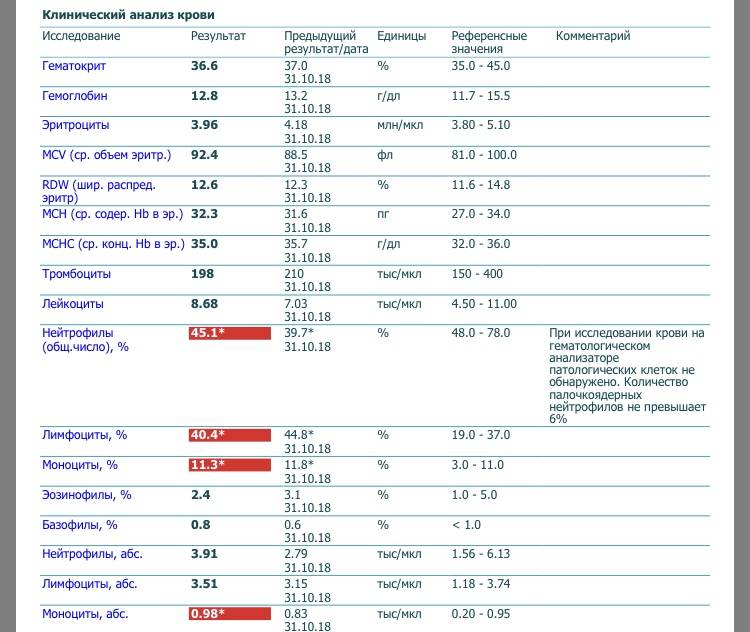Click the Лейкоциты result 8.68
Screen dimensions: 750x632
pyautogui.click(x=204, y=304)
